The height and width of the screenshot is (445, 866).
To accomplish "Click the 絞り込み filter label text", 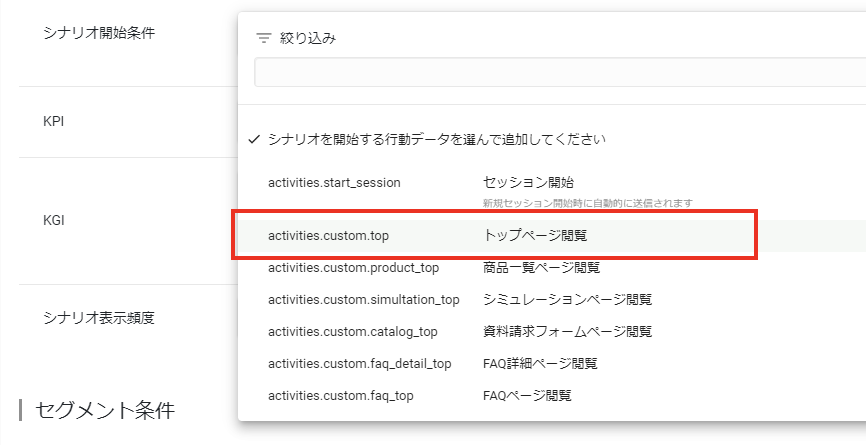I will point(308,38).
